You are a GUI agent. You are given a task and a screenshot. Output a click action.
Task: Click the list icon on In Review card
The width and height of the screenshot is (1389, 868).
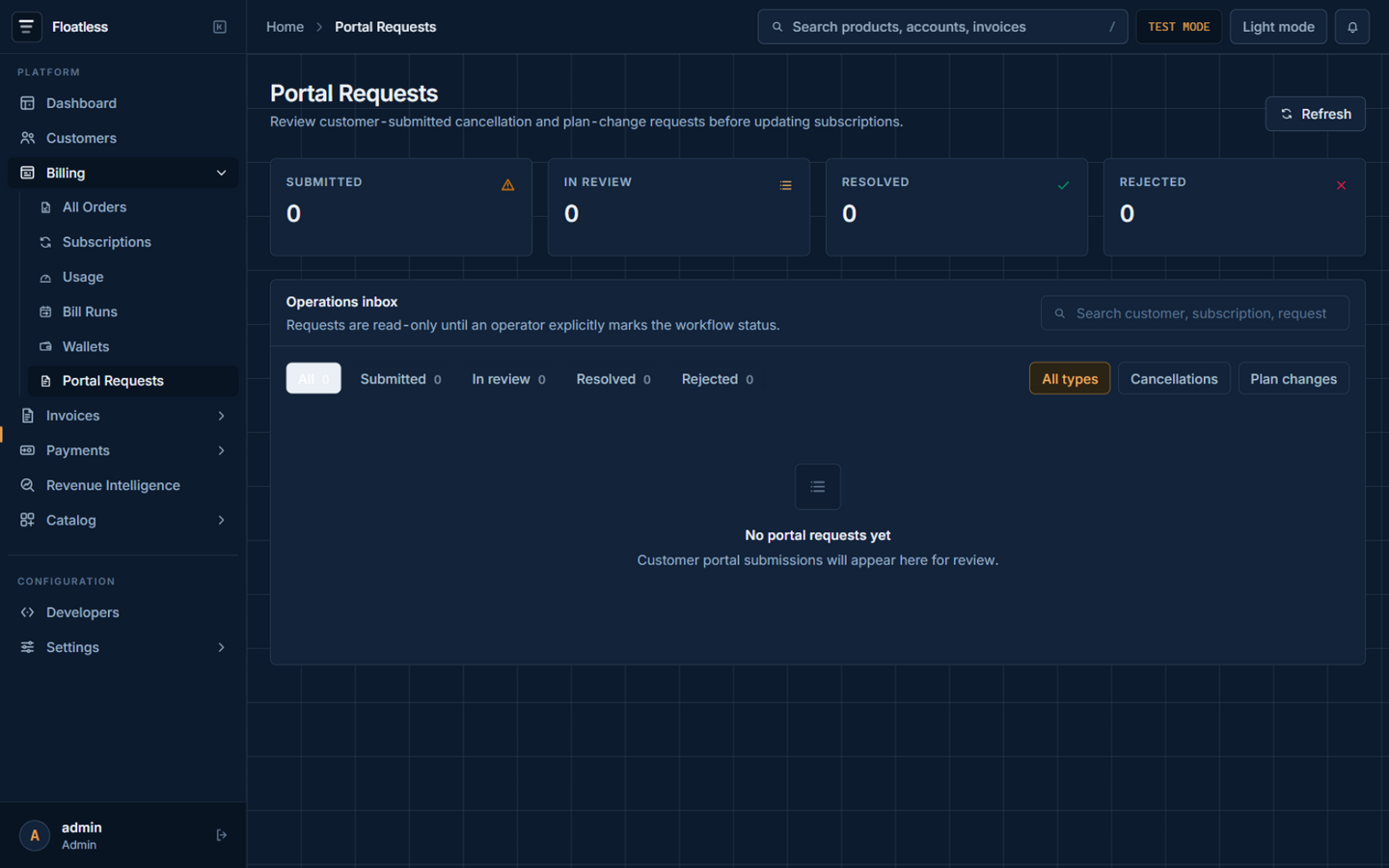[x=785, y=185]
